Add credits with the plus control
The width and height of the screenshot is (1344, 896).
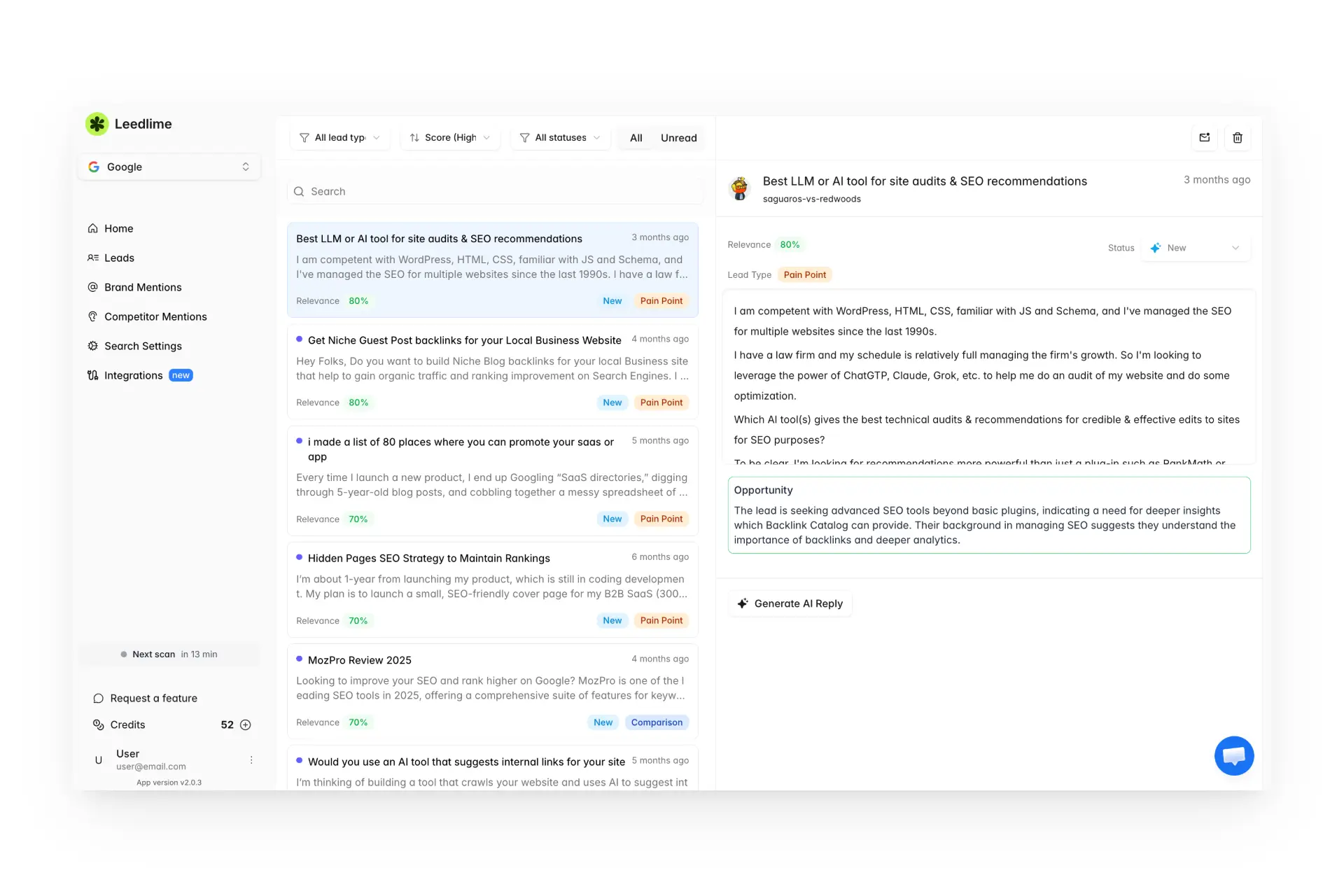click(x=246, y=724)
